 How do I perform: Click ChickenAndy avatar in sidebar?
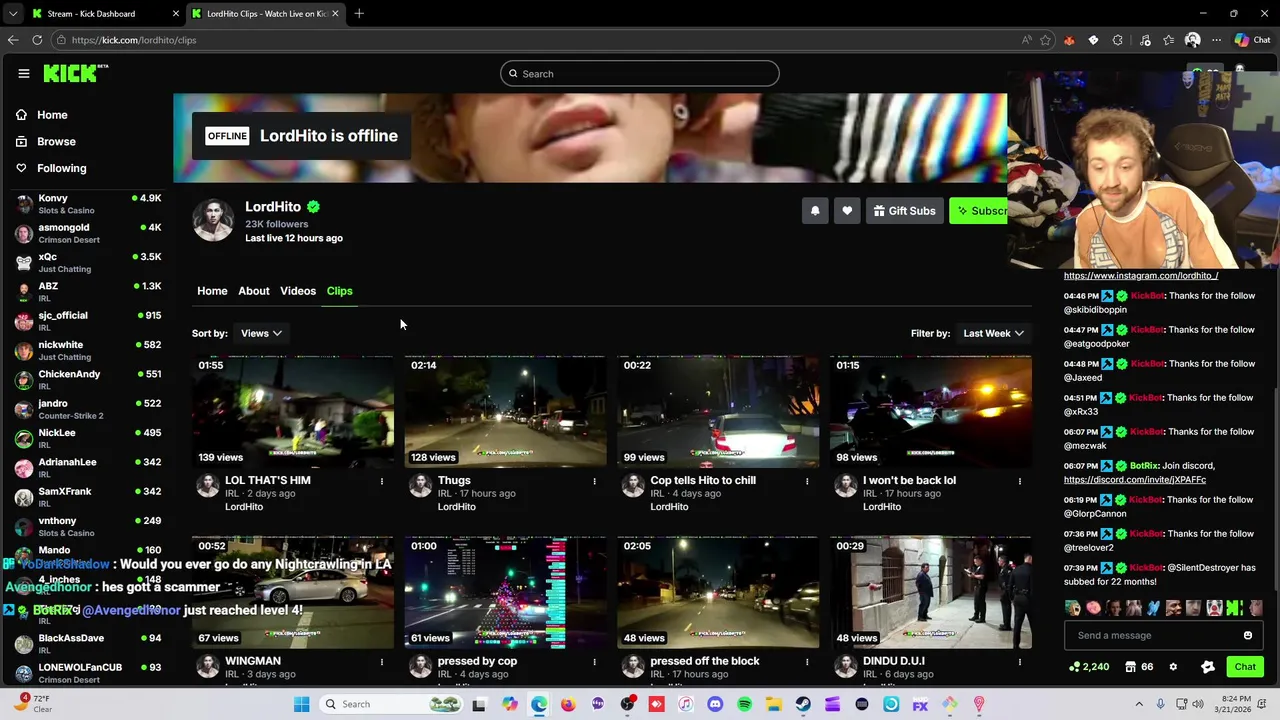point(24,380)
